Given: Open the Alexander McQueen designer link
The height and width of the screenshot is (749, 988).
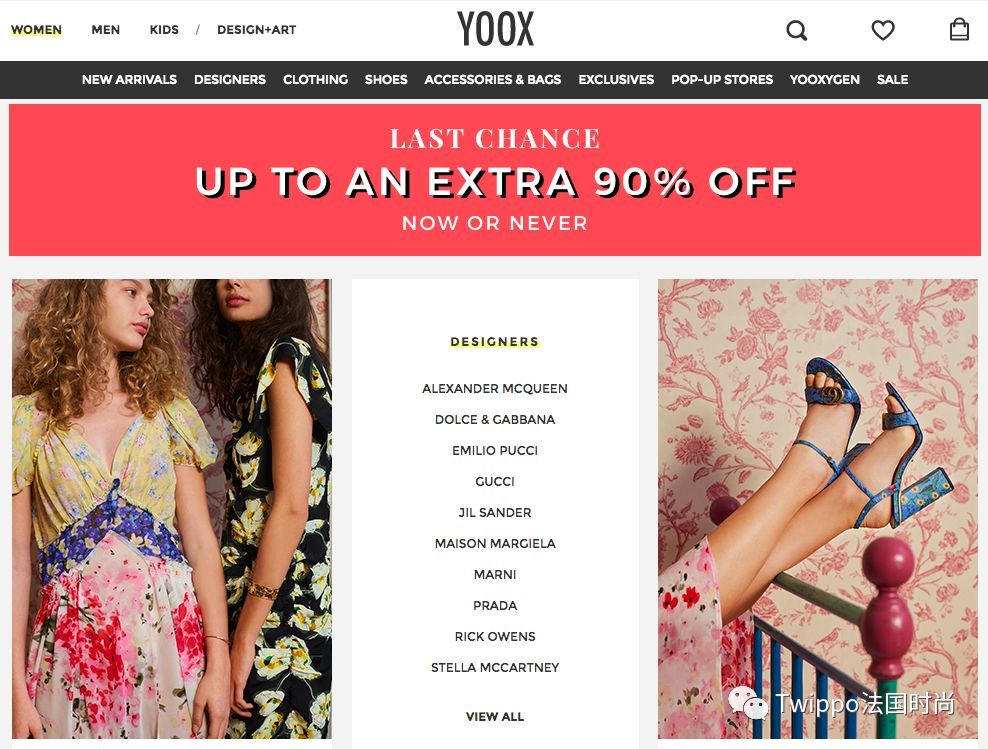Looking at the screenshot, I should [x=495, y=389].
